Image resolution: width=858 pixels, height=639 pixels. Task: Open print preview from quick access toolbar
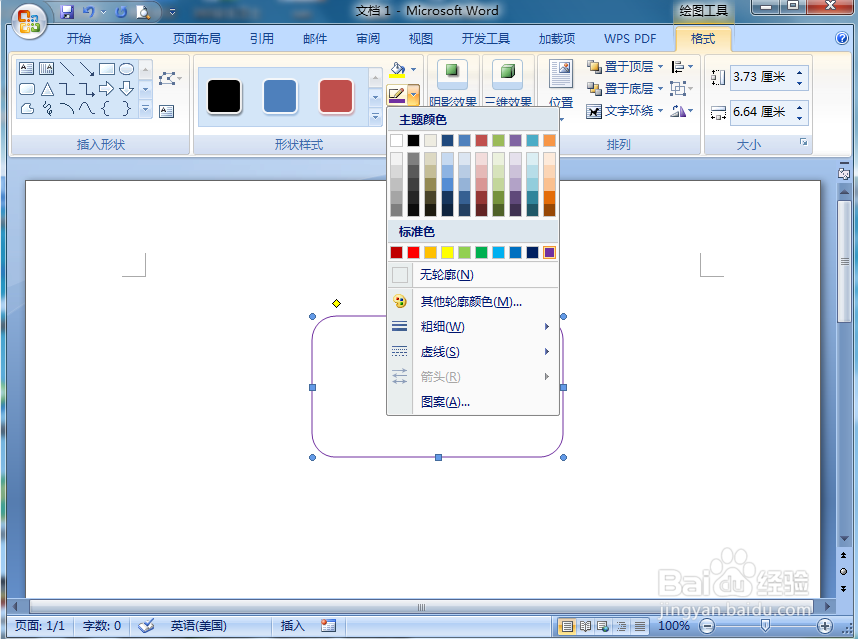143,11
